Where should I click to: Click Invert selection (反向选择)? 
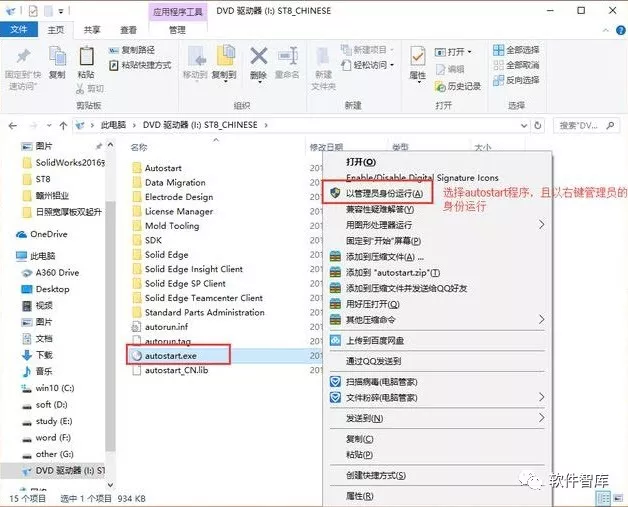tap(516, 80)
